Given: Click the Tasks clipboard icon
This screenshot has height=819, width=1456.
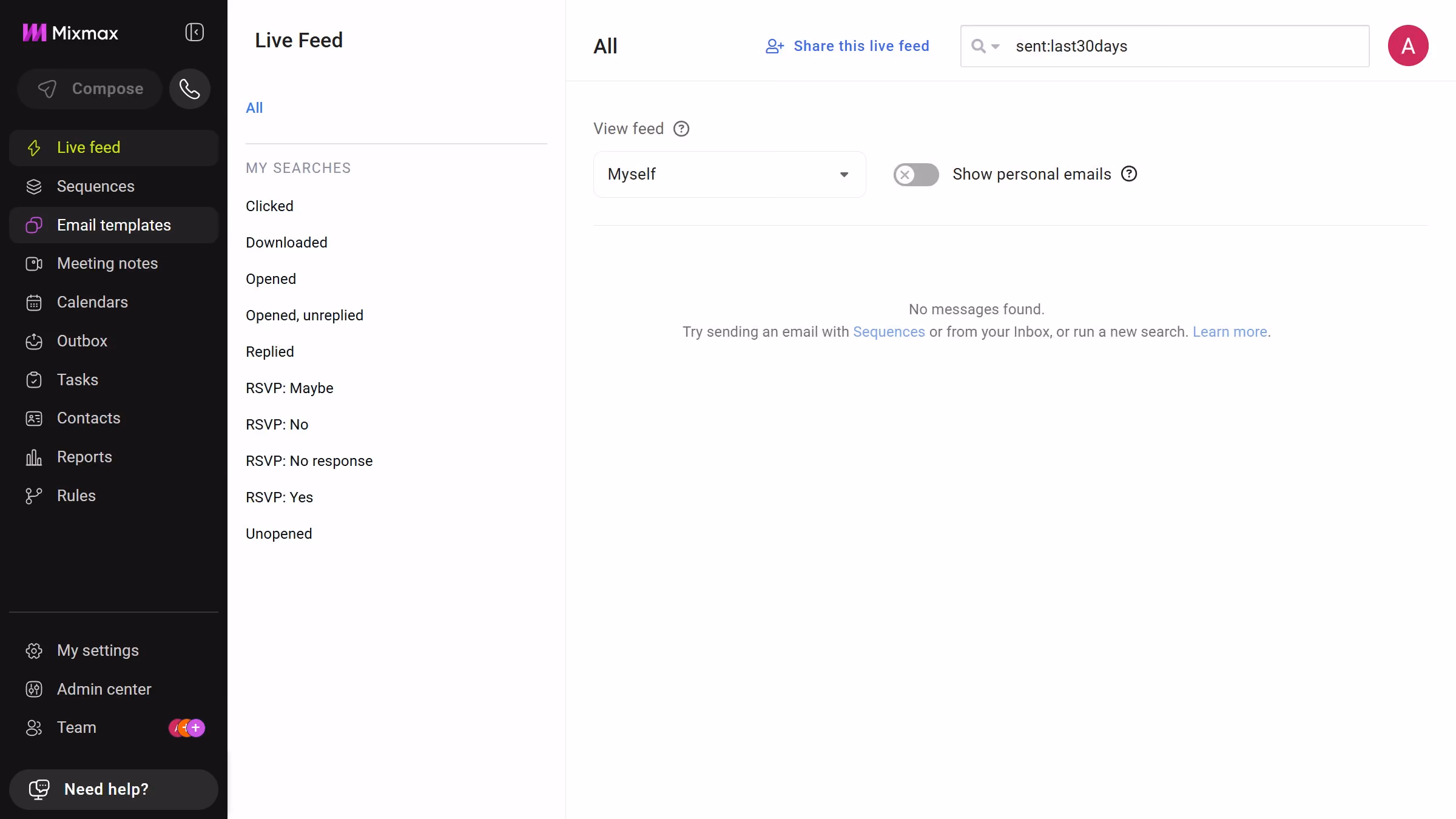Looking at the screenshot, I should (x=34, y=380).
